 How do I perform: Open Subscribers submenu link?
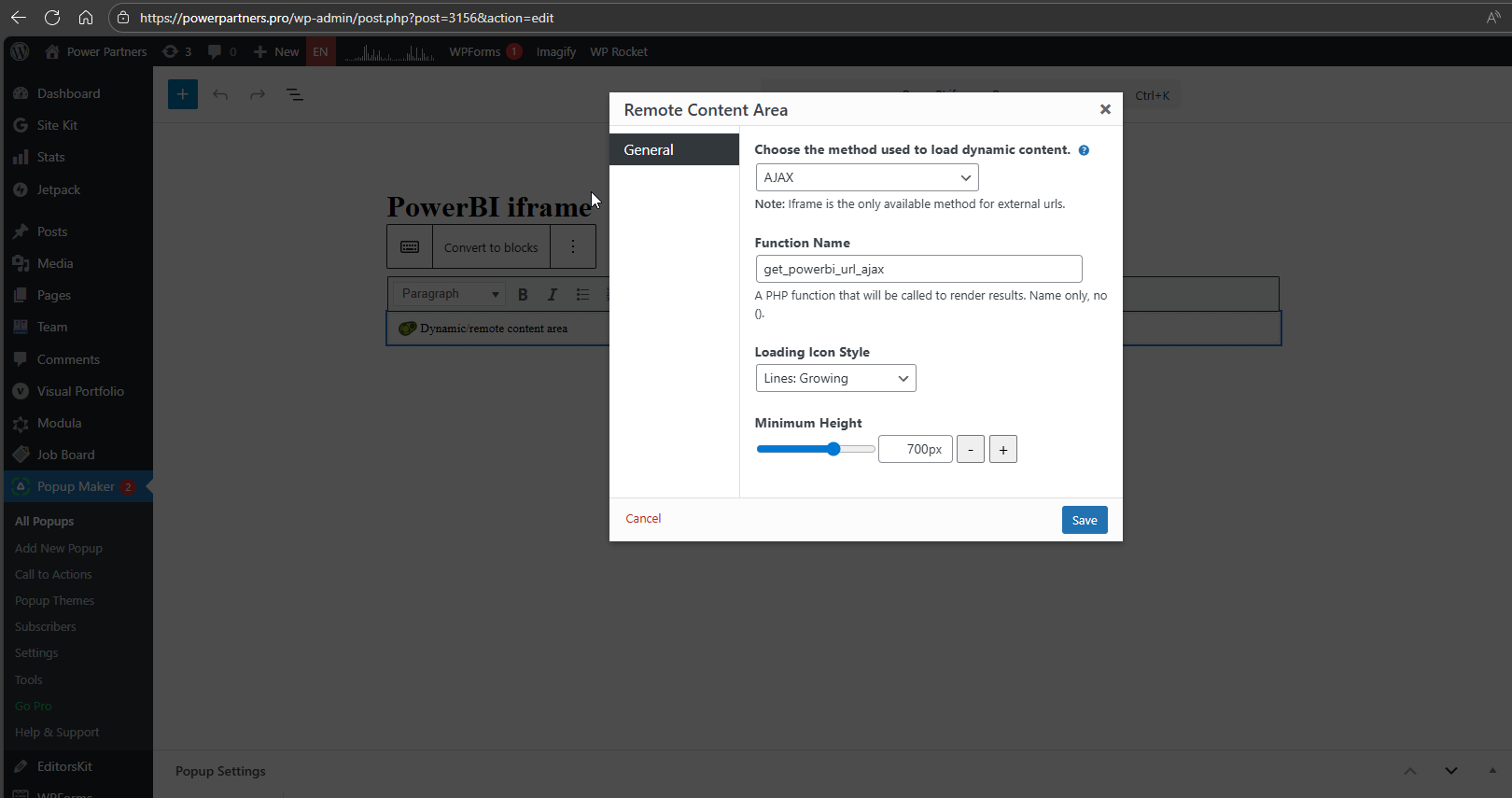45,626
